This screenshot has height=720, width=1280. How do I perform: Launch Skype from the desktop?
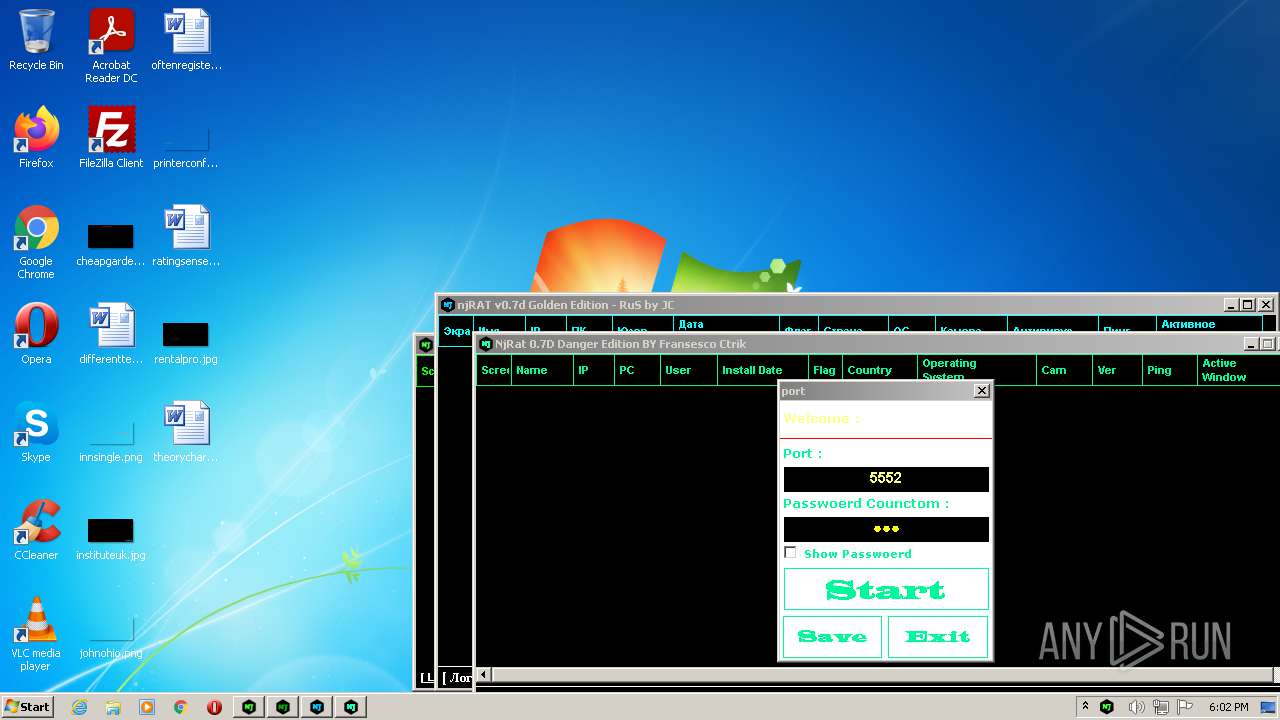(36, 432)
